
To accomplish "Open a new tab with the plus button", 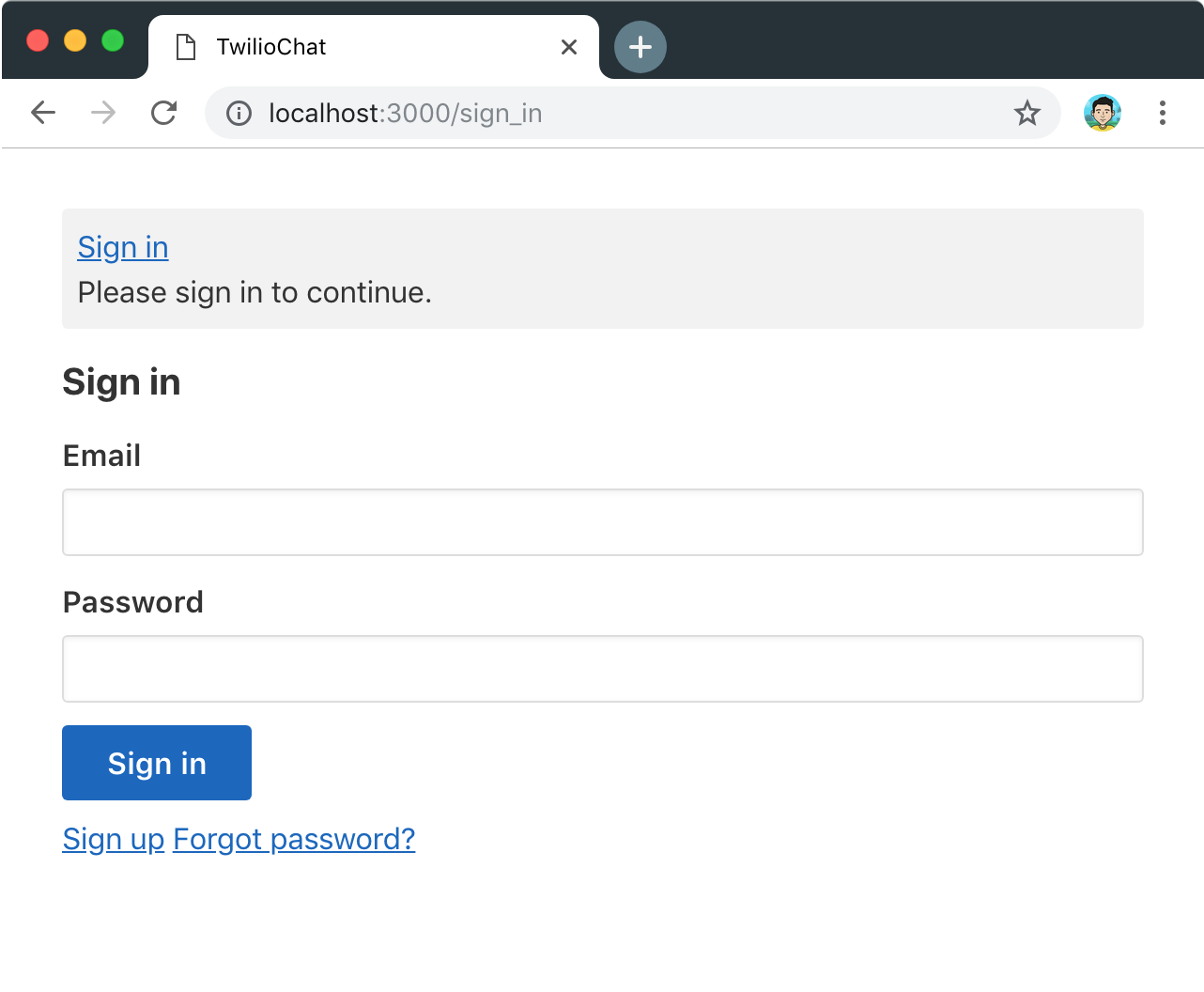I will [x=641, y=47].
